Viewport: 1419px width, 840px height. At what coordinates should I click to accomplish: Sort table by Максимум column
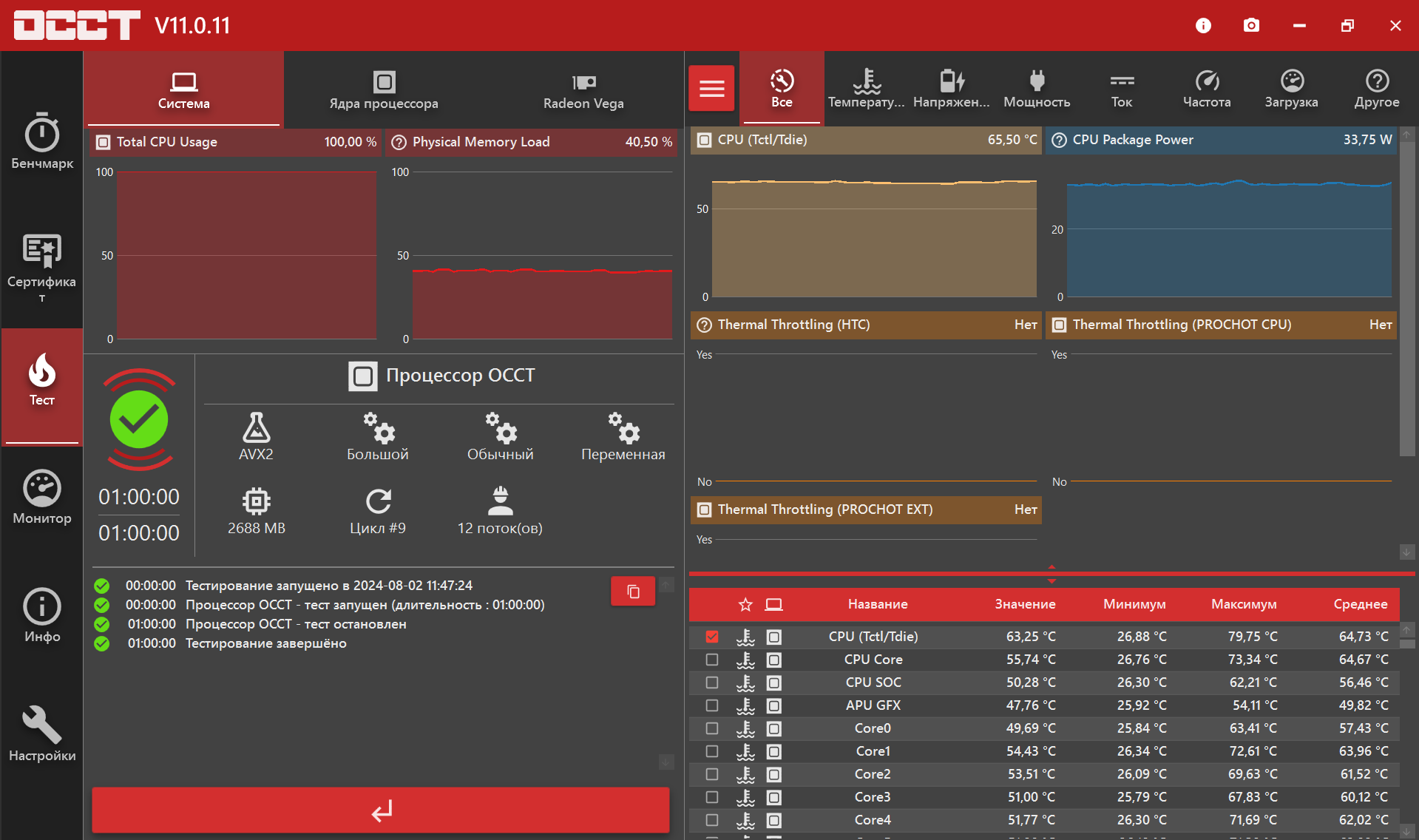[1244, 605]
